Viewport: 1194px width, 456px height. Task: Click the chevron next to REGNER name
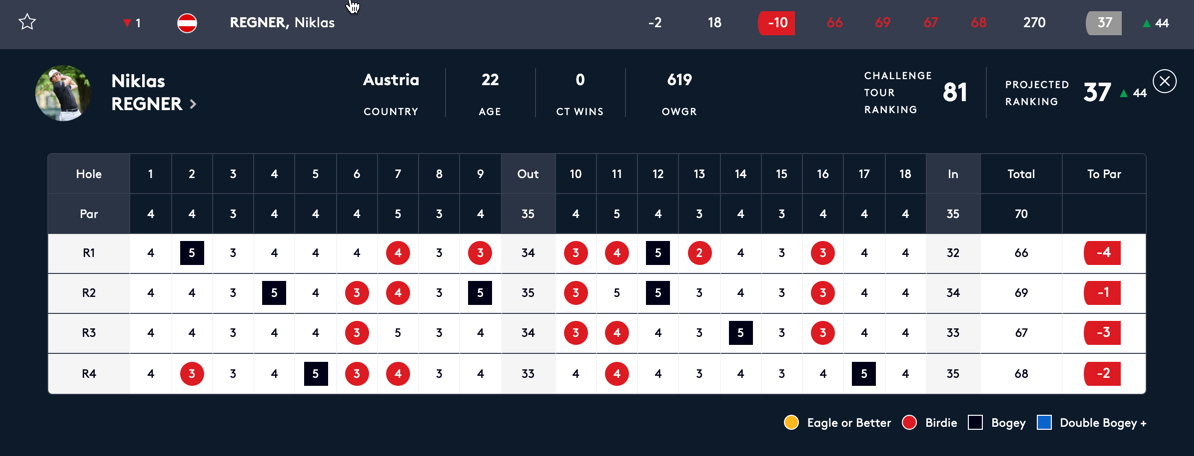[x=193, y=104]
